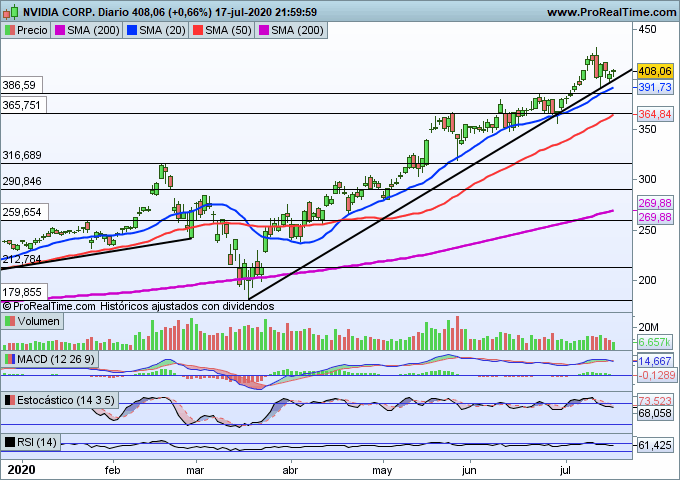Click the 68,058 stochastic value tag
Image resolution: width=680 pixels, height=480 pixels.
[x=655, y=413]
